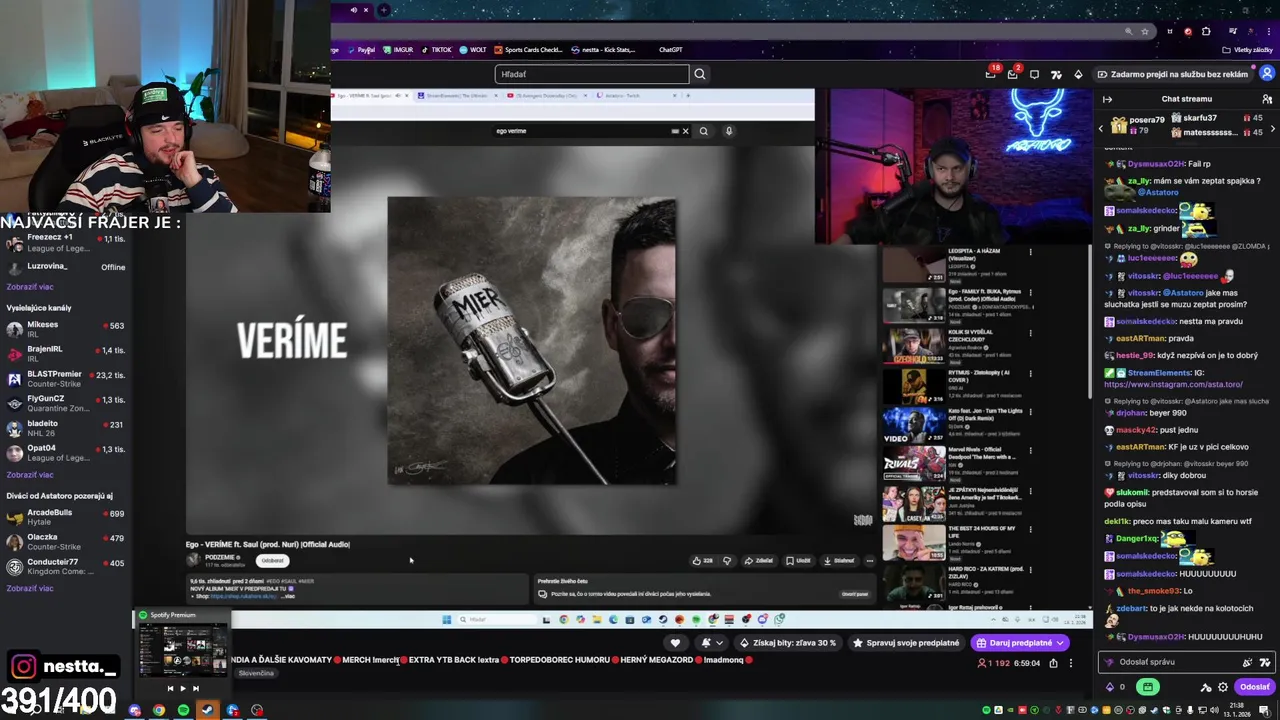Dislike the YouTube video thumbs down
This screenshot has height=720, width=1280.
click(x=727, y=561)
